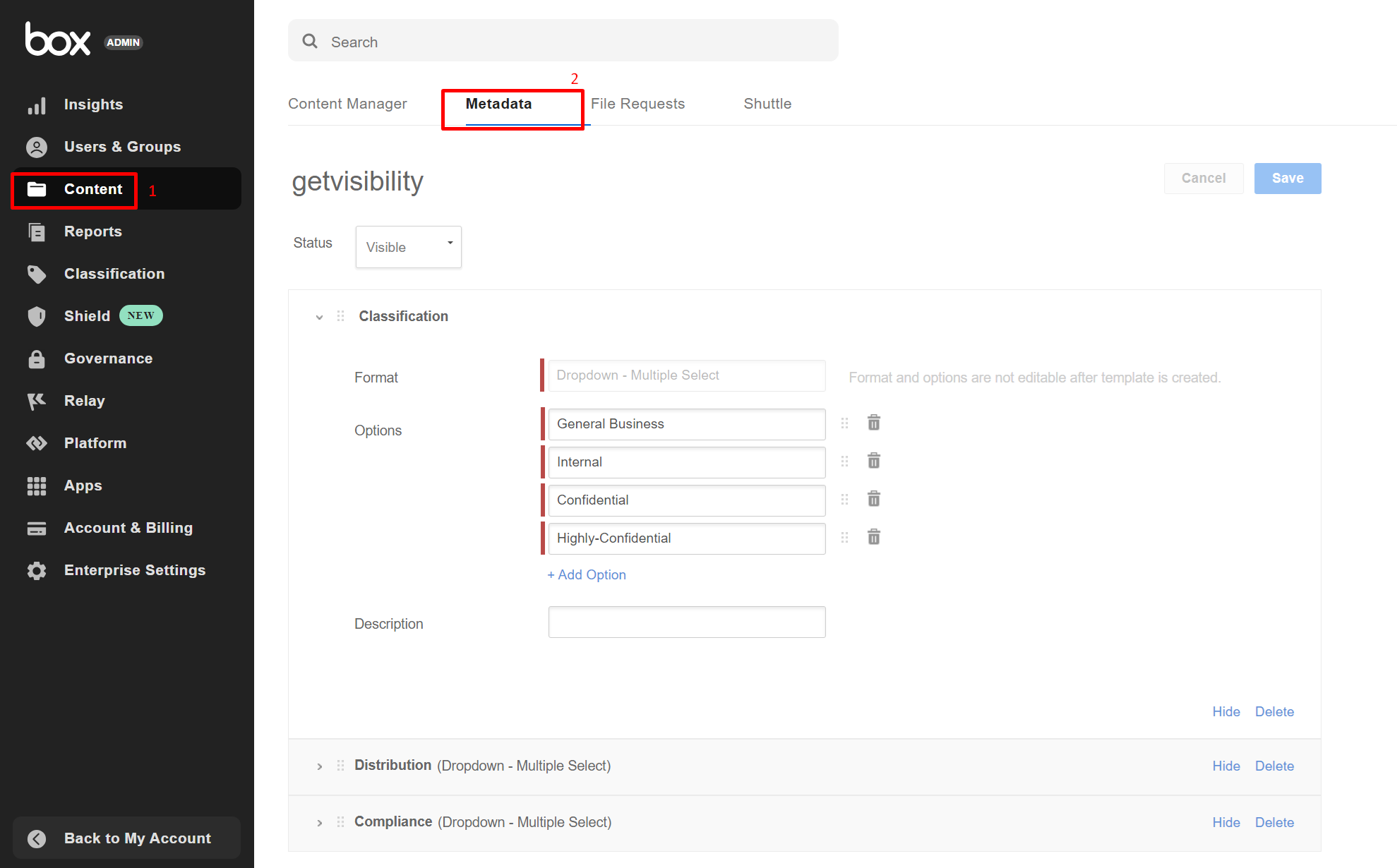
Task: Click the Add Option link
Action: coord(587,574)
